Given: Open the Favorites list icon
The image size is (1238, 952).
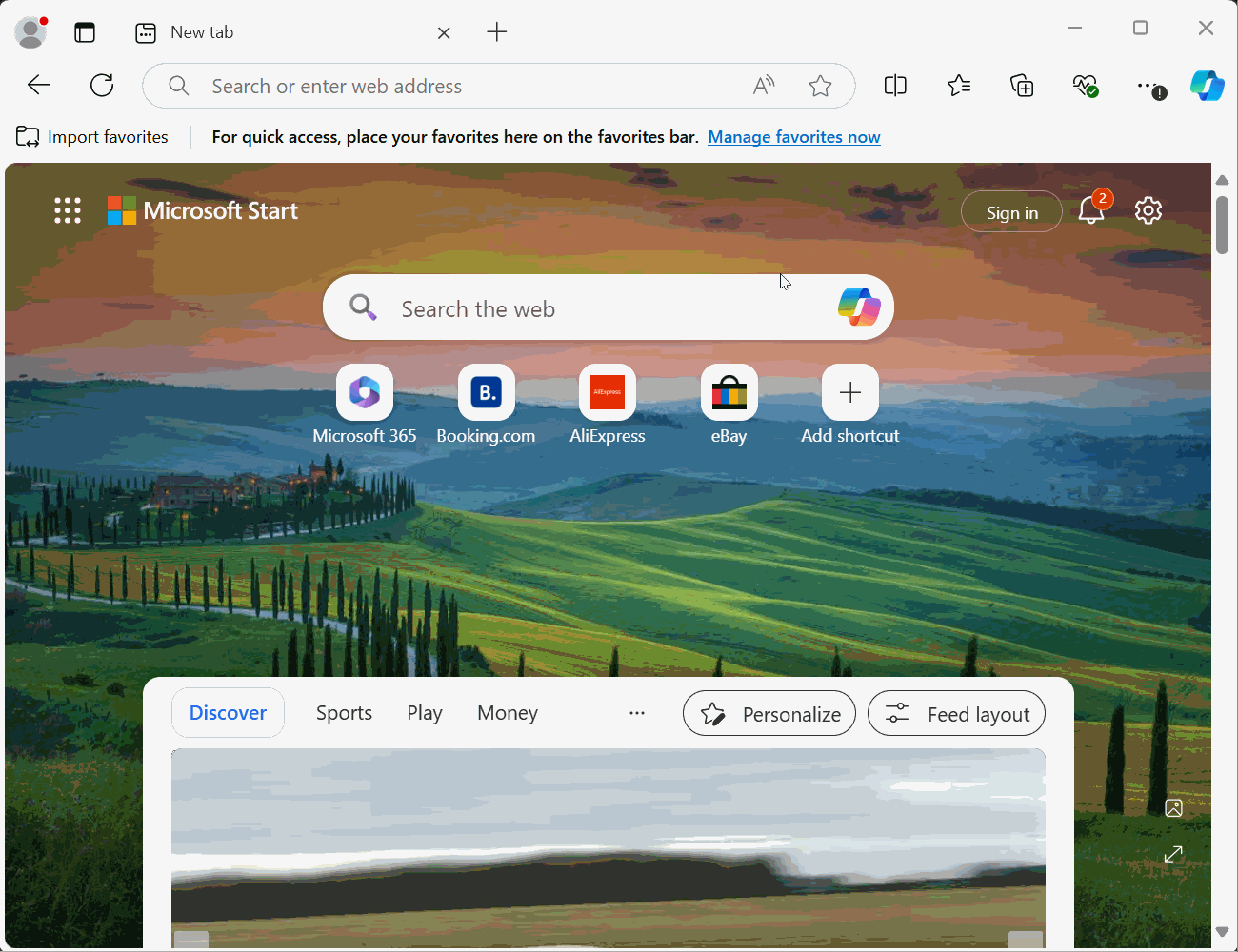Looking at the screenshot, I should pos(959,86).
